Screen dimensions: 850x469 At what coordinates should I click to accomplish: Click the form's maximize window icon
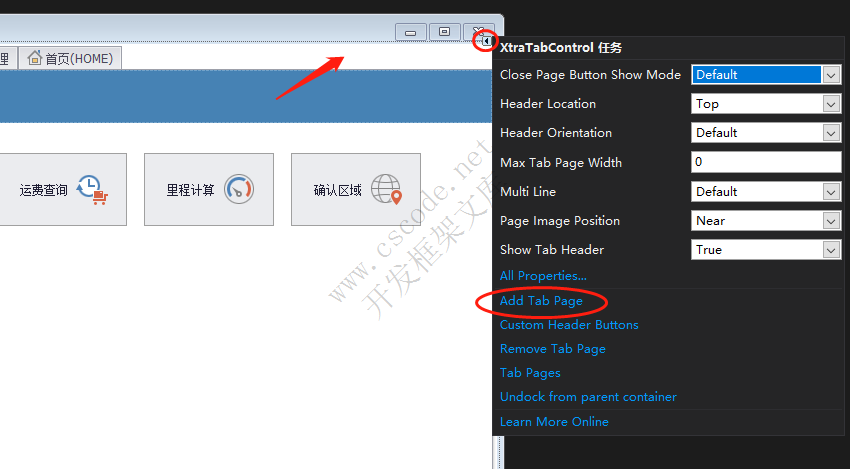coord(445,32)
